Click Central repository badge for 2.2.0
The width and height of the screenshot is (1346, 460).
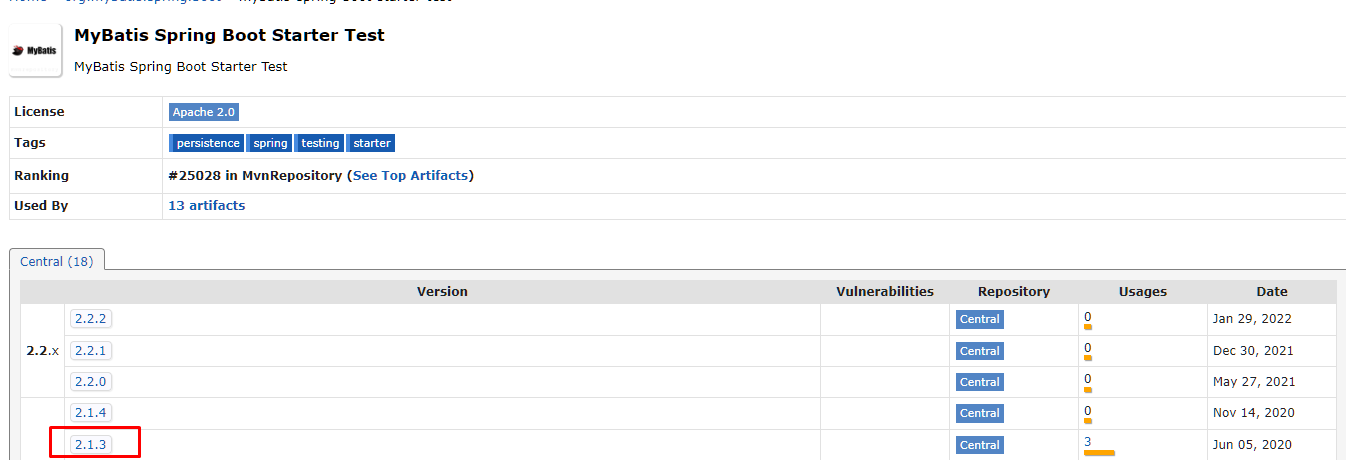coord(979,382)
